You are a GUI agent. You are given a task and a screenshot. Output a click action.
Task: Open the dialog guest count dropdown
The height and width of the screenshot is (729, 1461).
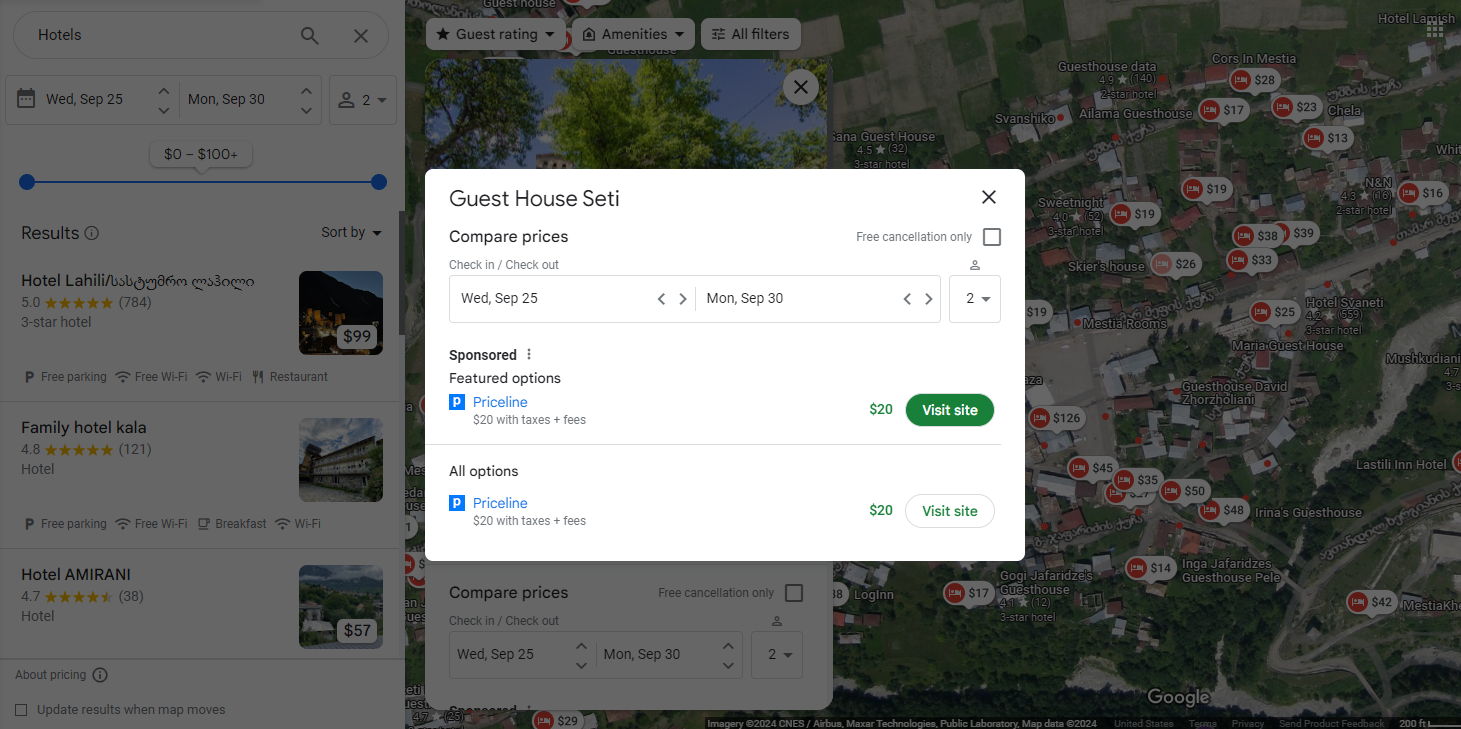[975, 299]
